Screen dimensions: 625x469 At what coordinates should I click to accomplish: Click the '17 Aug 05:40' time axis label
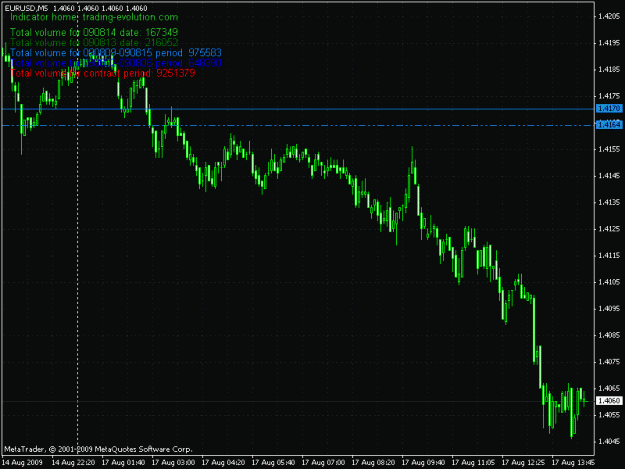[273, 463]
